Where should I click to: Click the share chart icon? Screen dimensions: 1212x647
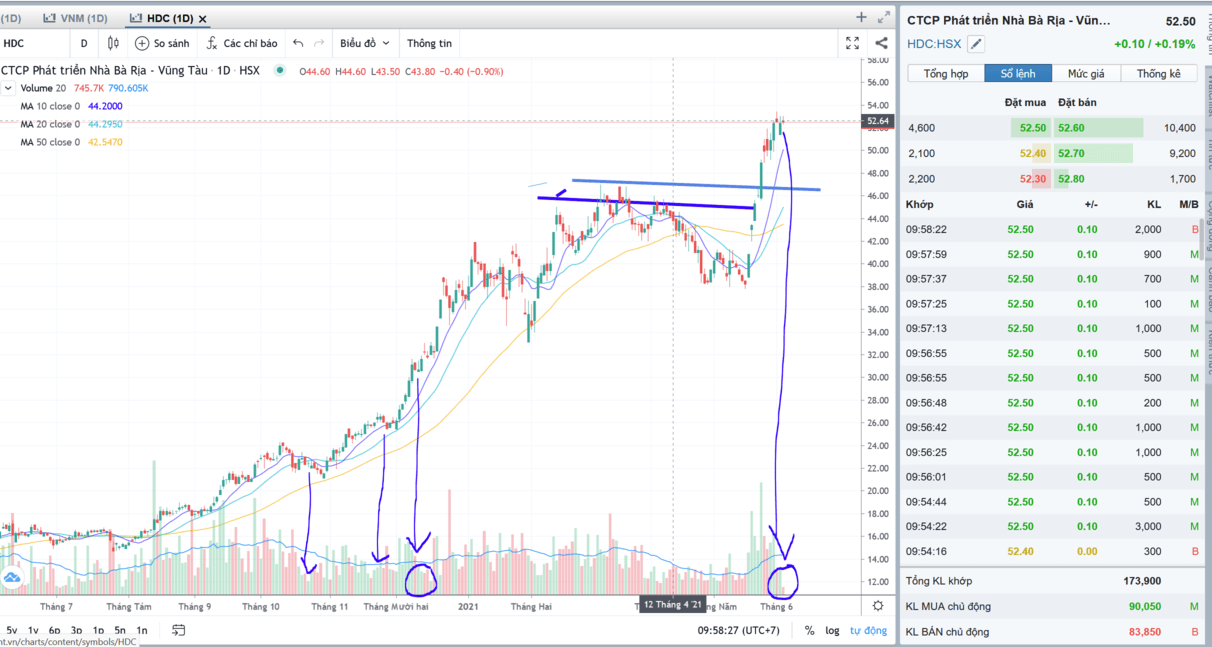point(881,43)
